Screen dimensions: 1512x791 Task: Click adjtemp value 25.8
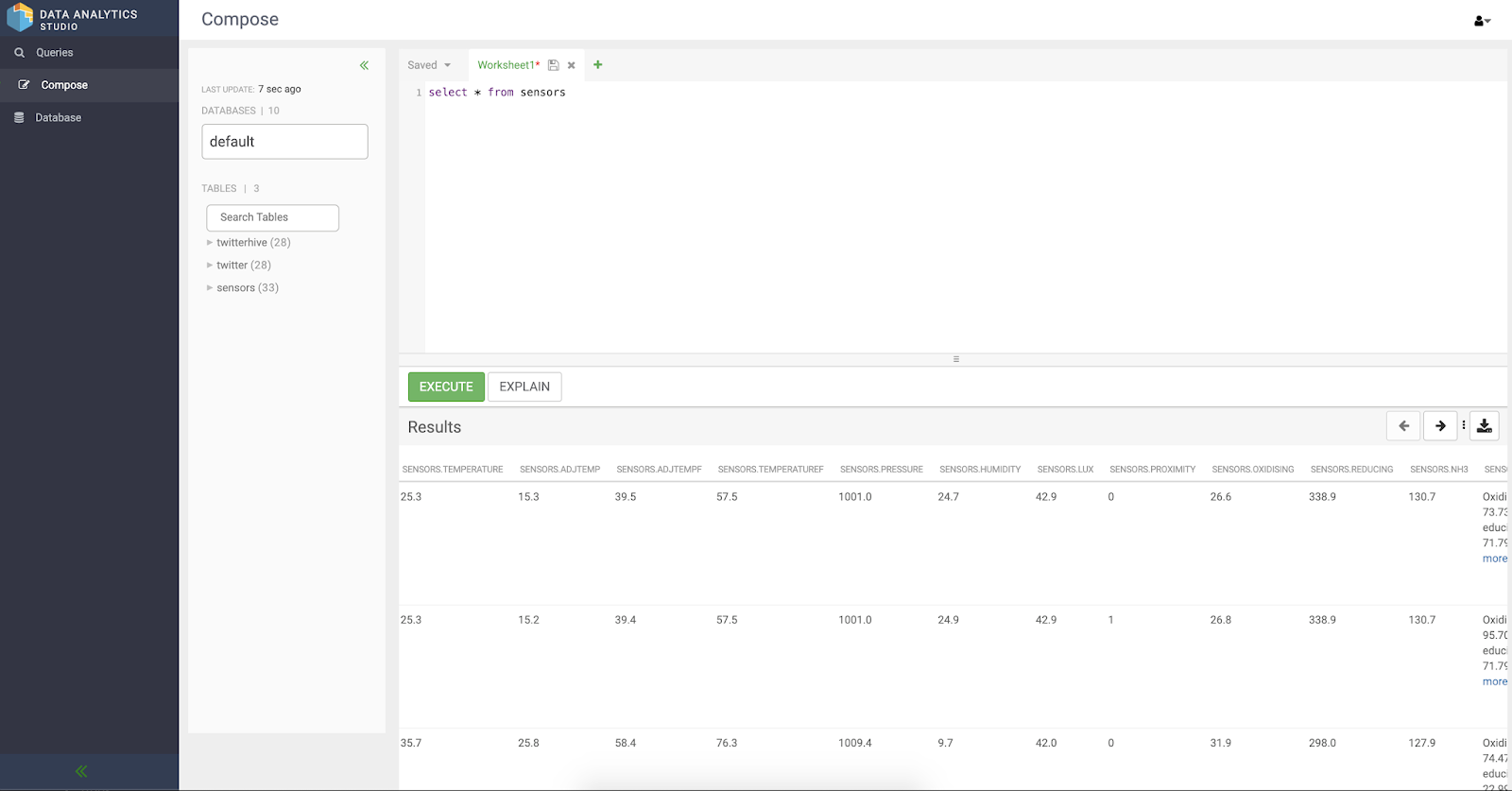528,744
